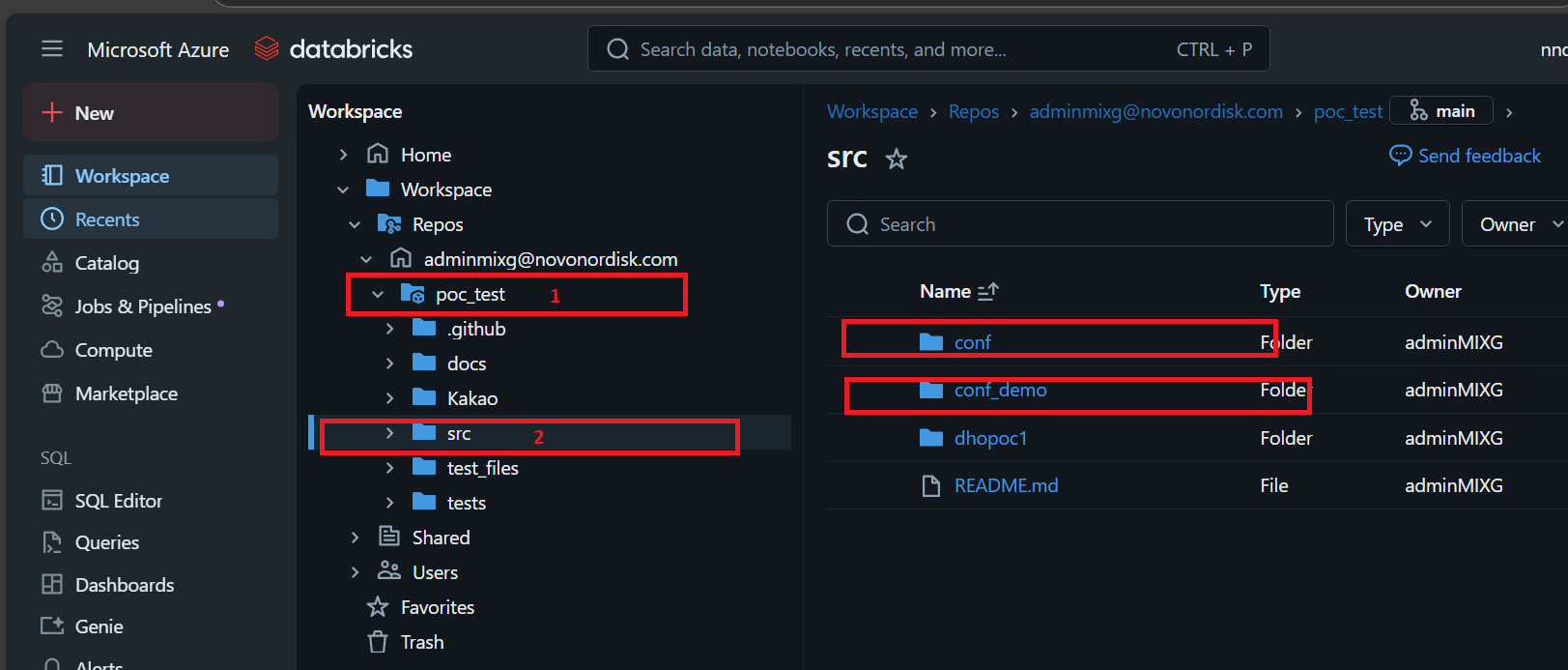The height and width of the screenshot is (670, 1568).
Task: Click the src folder Search field
Action: point(1080,224)
